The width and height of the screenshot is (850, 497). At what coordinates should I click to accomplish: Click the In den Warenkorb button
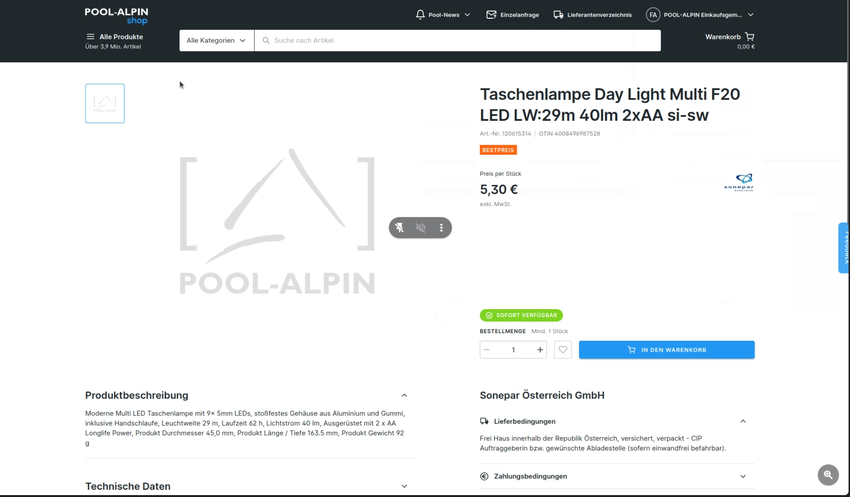666,350
